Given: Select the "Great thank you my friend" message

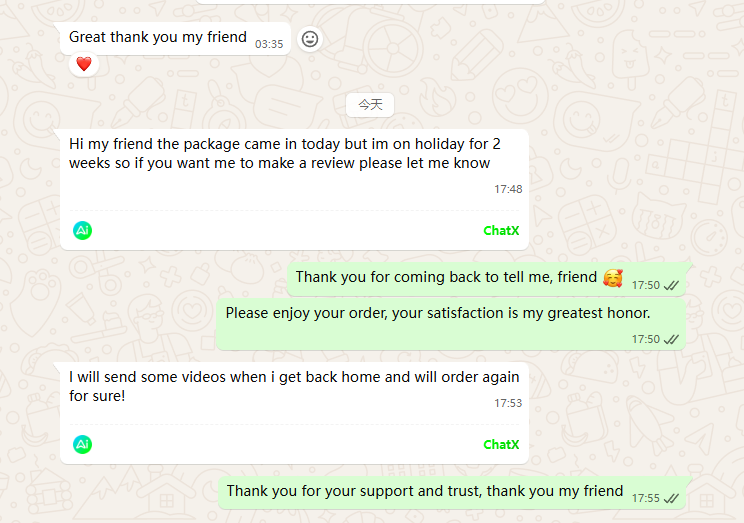Looking at the screenshot, I should point(157,37).
